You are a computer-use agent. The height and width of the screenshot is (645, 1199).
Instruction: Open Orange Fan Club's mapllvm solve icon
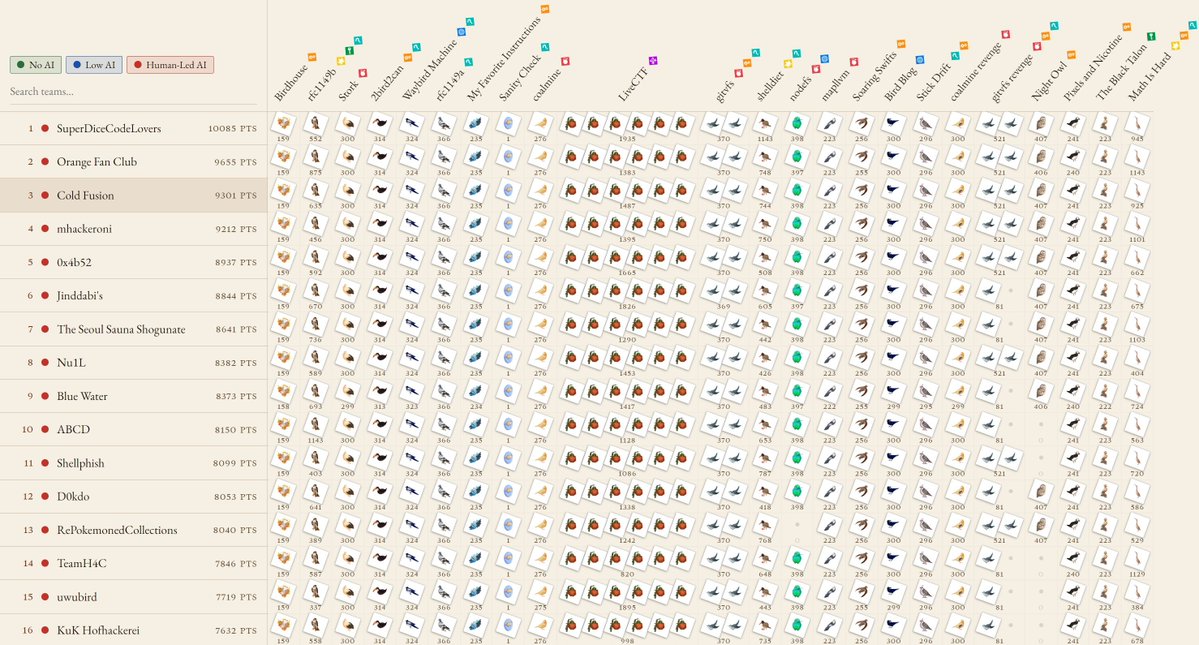(830, 157)
